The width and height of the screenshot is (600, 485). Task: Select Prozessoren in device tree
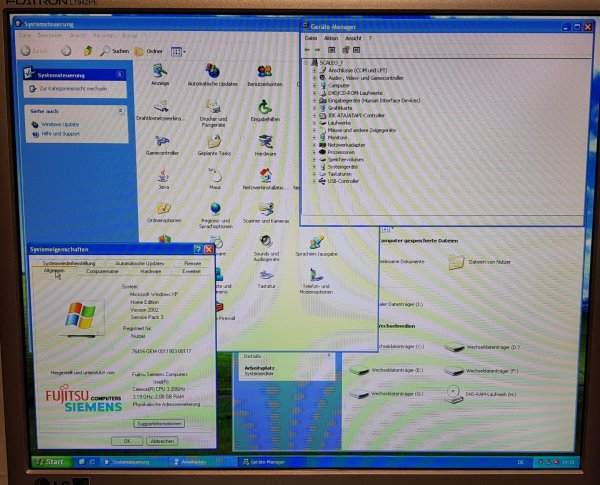tap(341, 152)
